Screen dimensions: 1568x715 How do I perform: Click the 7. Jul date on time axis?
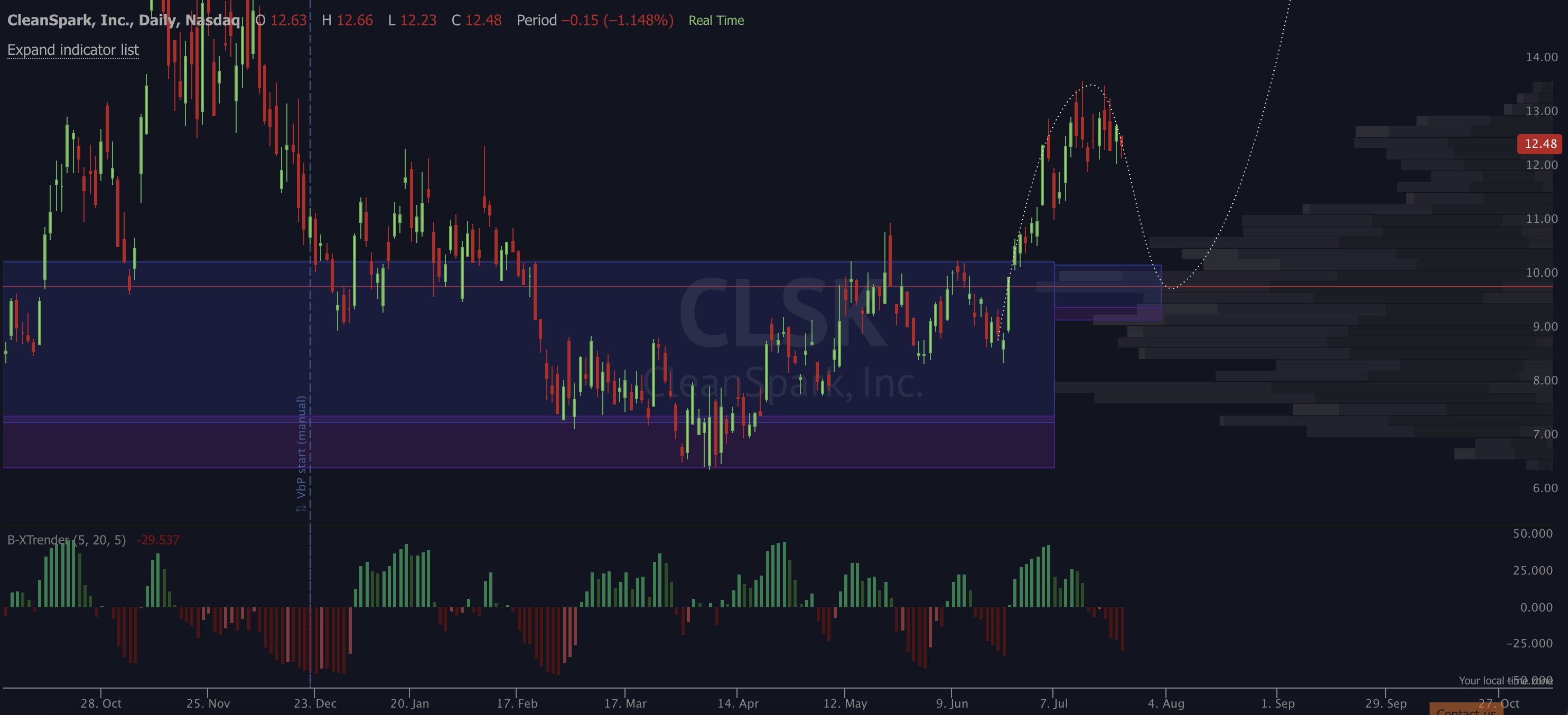[1053, 703]
